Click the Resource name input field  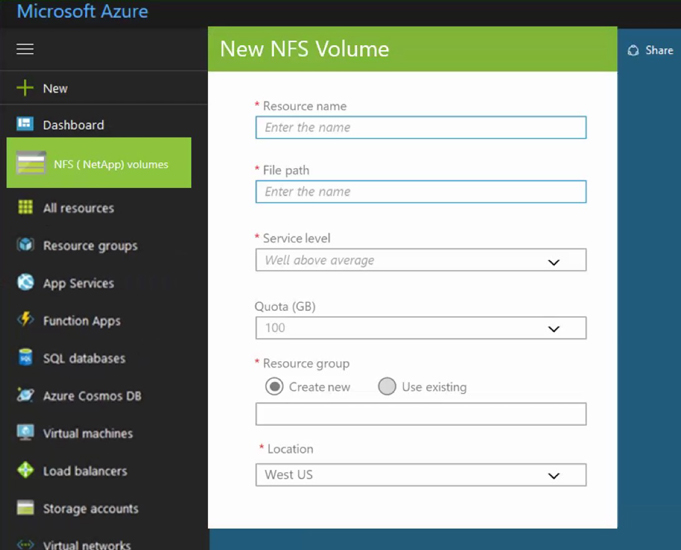point(421,127)
